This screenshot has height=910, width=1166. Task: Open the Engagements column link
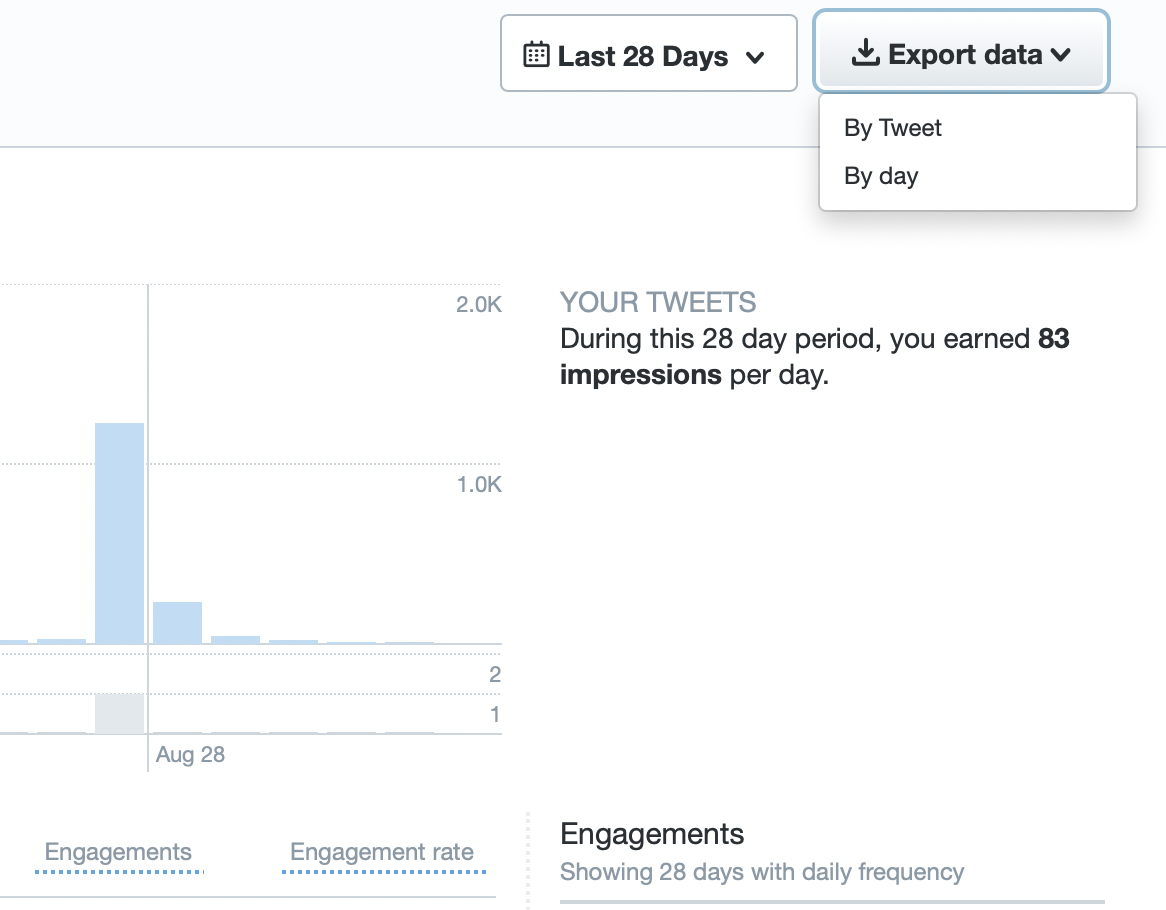tap(118, 853)
